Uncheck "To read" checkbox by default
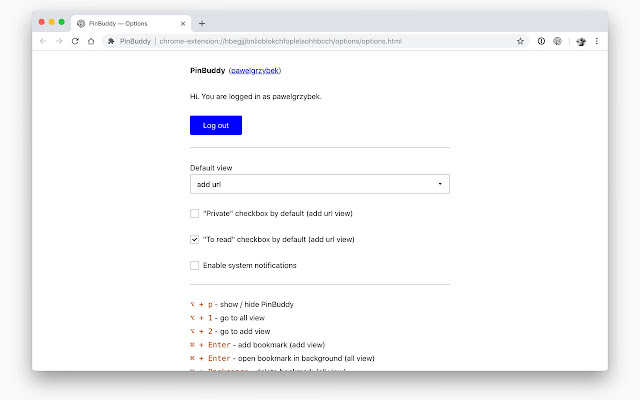The height and width of the screenshot is (400, 640). [x=195, y=239]
